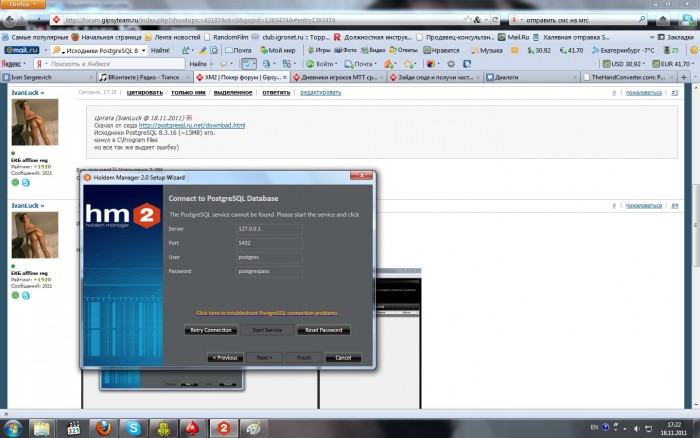Open the PostgreSQL troubleshooting link
Screen dimensions: 700x438
pyautogui.click(x=267, y=313)
